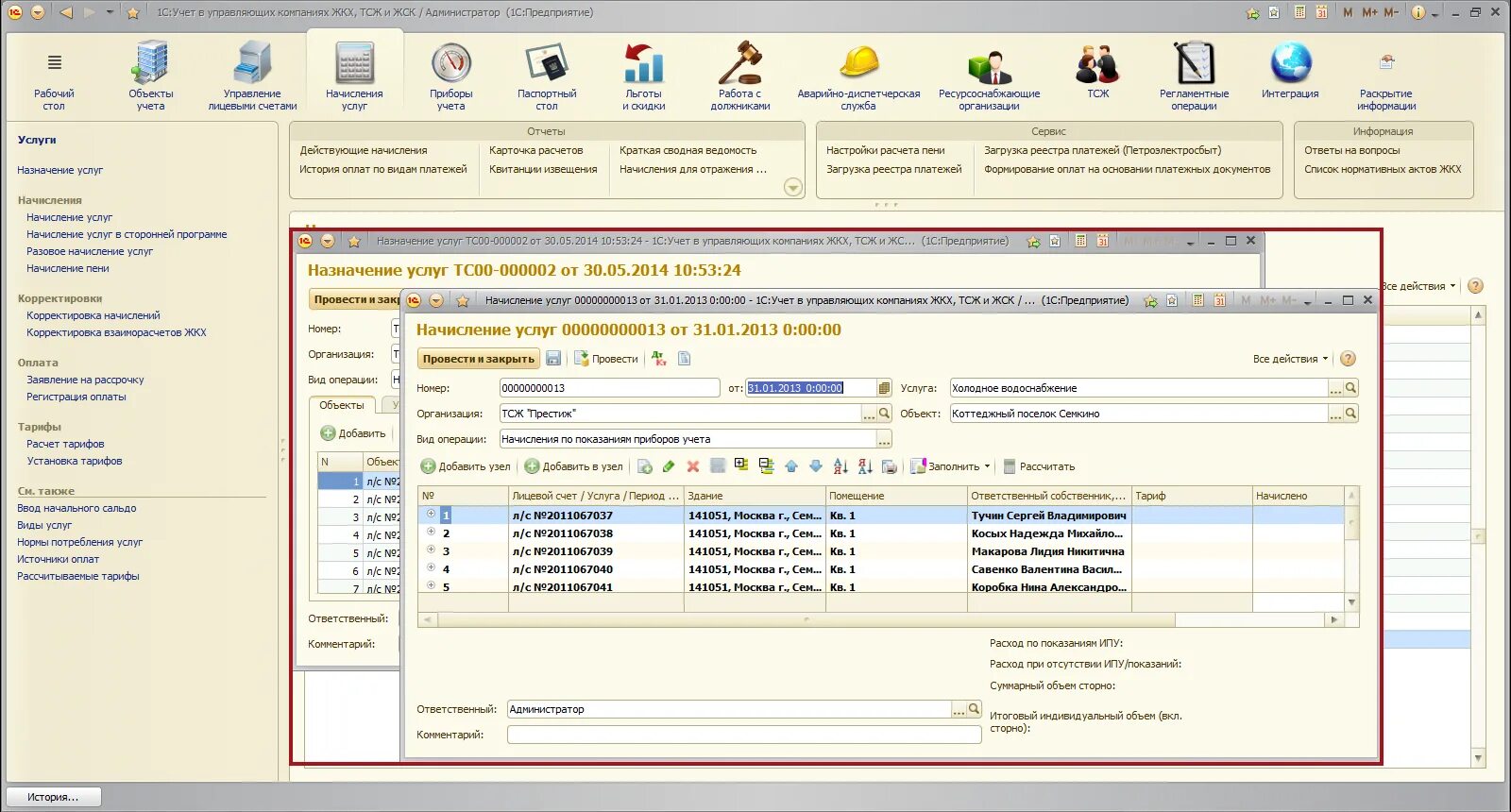
Task: Click the save diskette icon in Начисление услуг
Action: point(553,359)
